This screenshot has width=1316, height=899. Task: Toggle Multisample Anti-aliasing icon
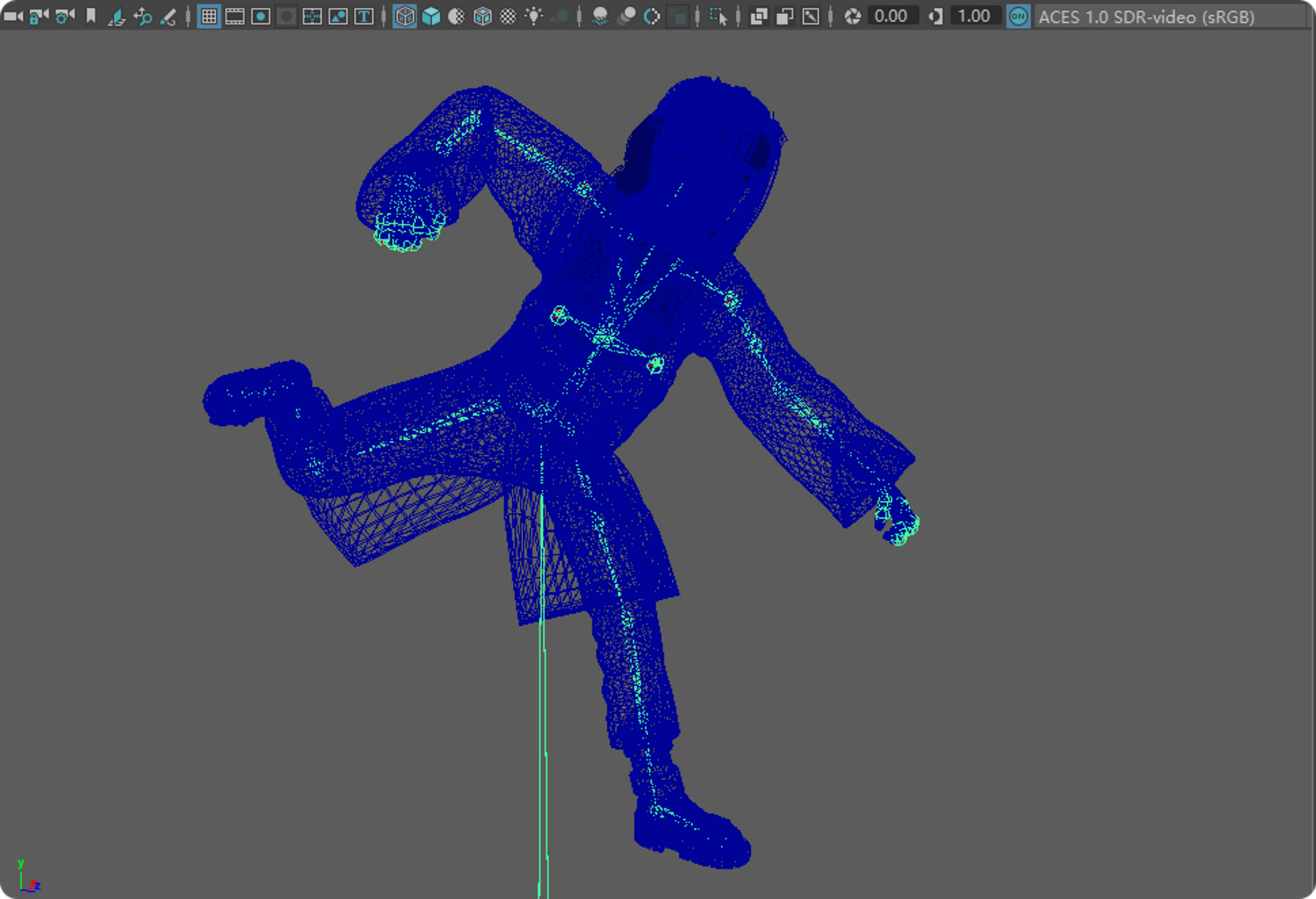tap(652, 16)
